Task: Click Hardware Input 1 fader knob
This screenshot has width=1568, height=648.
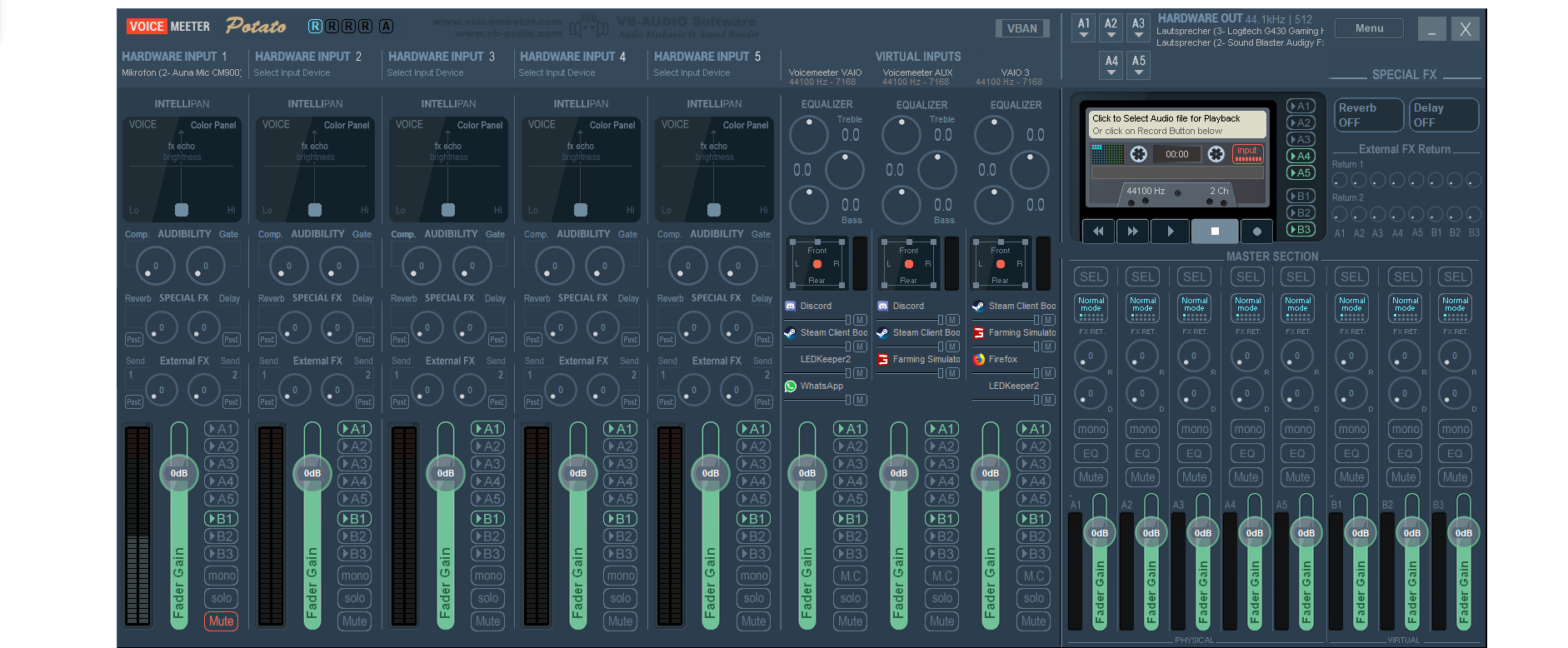Action: pyautogui.click(x=179, y=473)
